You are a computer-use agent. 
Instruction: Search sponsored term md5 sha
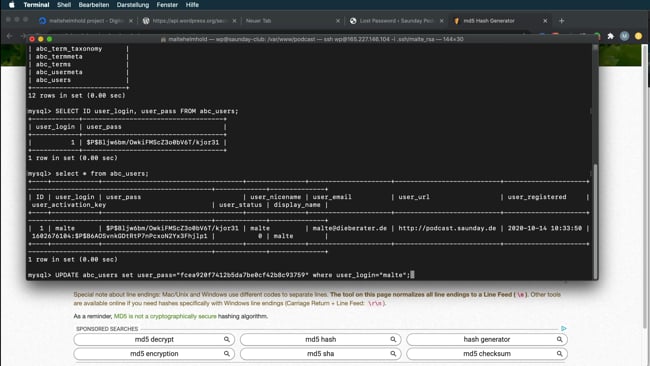[x=320, y=354]
